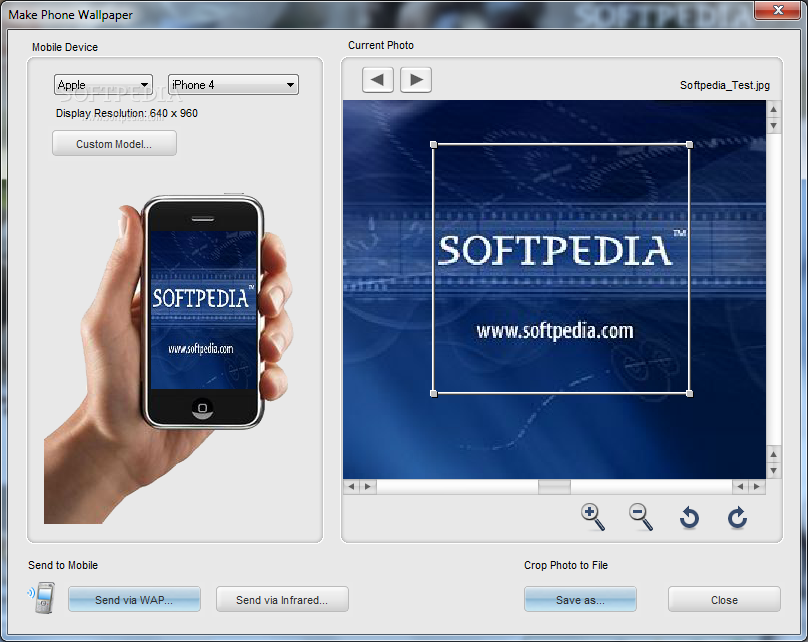Zoom in with the plus magnifier
Image resolution: width=808 pixels, height=642 pixels.
pyautogui.click(x=593, y=517)
